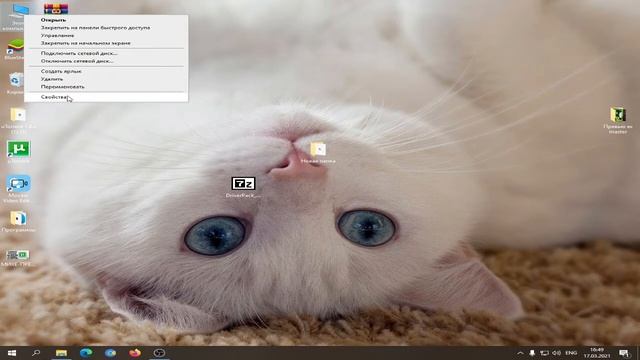
Task: Choose Переименовать from the context menu
Action: (62, 87)
